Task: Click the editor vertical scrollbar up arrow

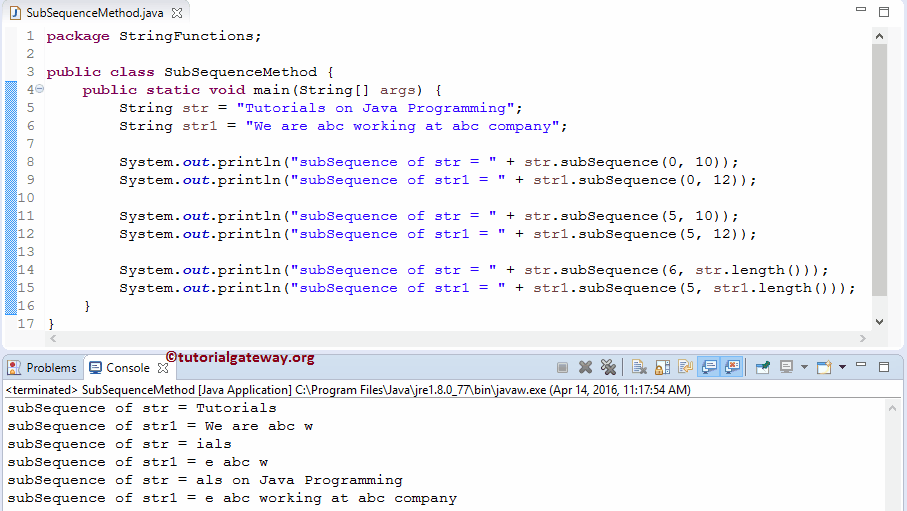Action: pyautogui.click(x=879, y=36)
